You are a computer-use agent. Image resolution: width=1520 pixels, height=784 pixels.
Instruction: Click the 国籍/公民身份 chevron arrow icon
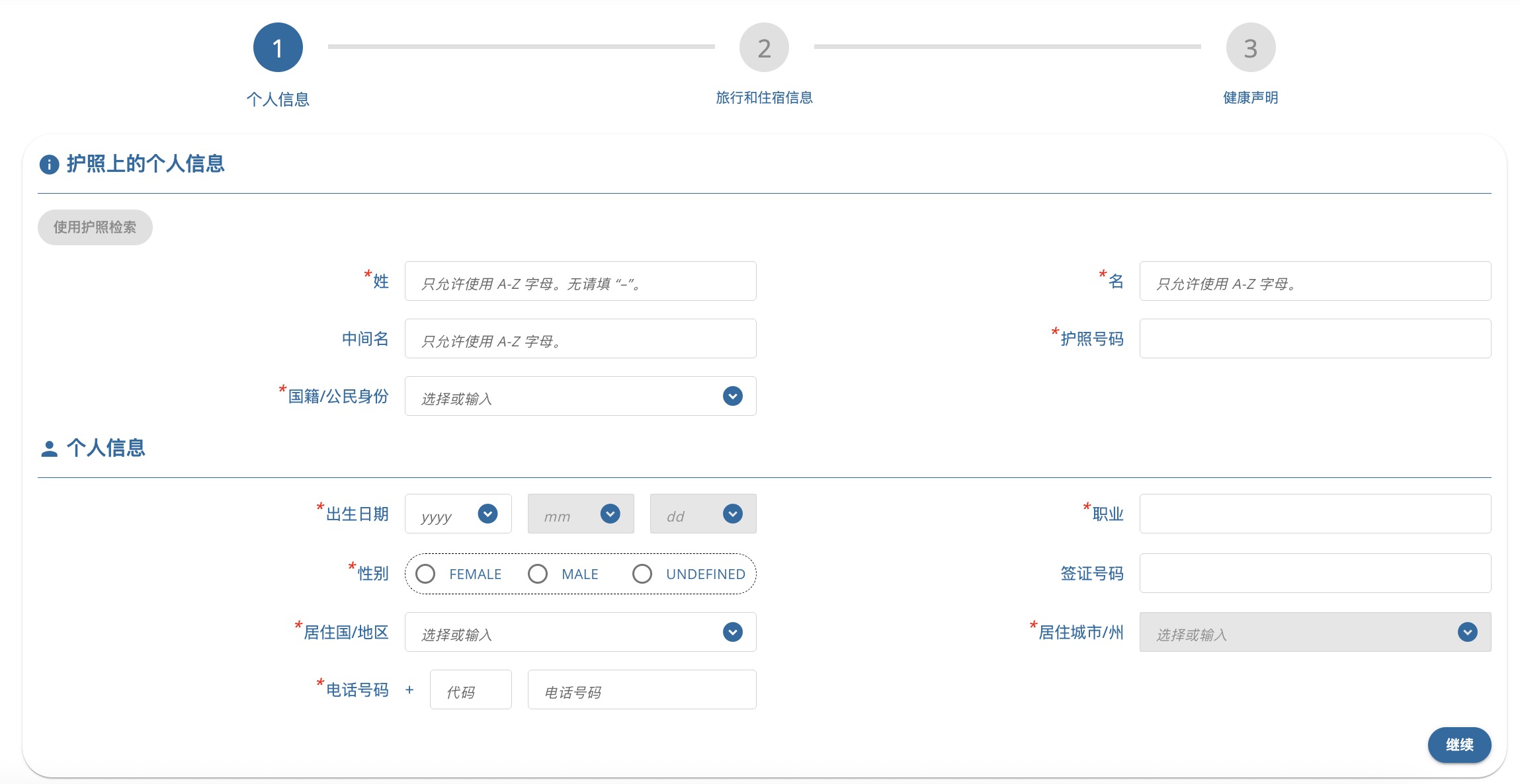[732, 396]
